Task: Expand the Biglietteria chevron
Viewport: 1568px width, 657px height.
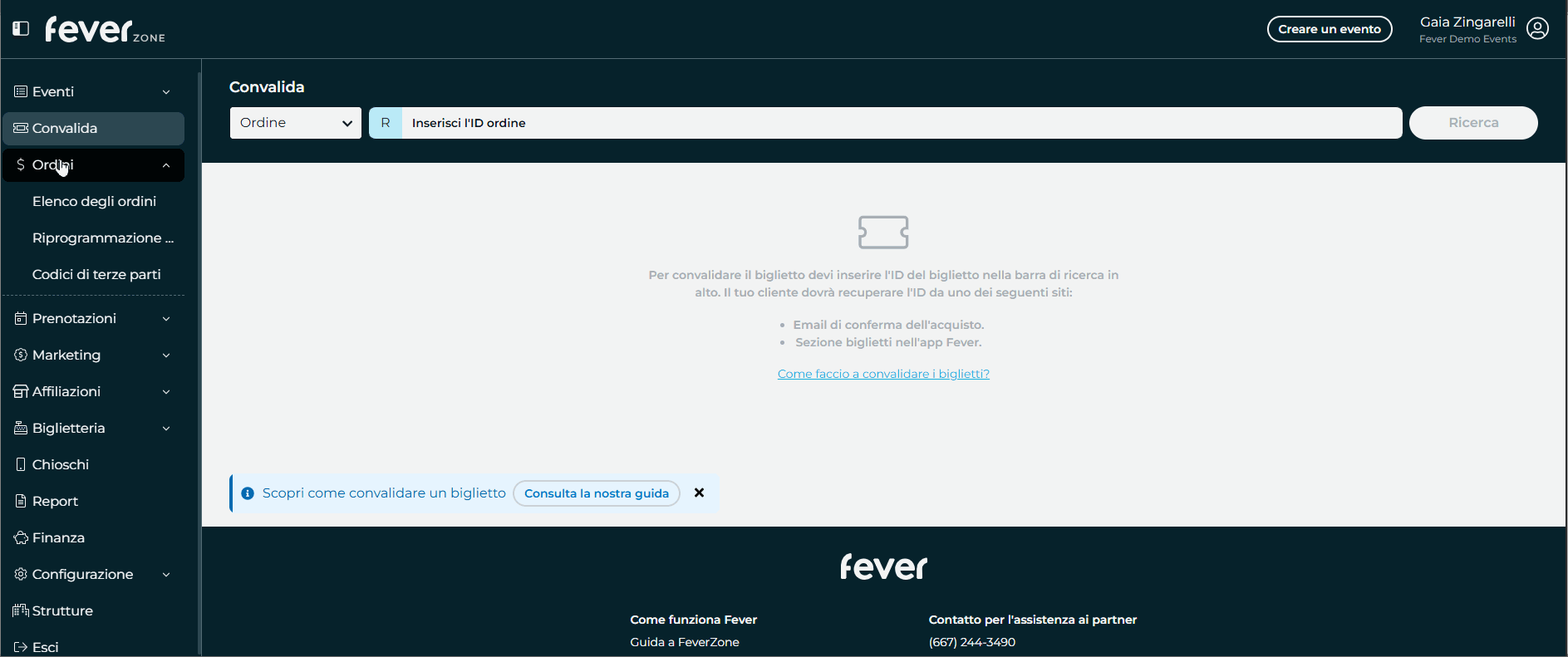Action: (166, 429)
